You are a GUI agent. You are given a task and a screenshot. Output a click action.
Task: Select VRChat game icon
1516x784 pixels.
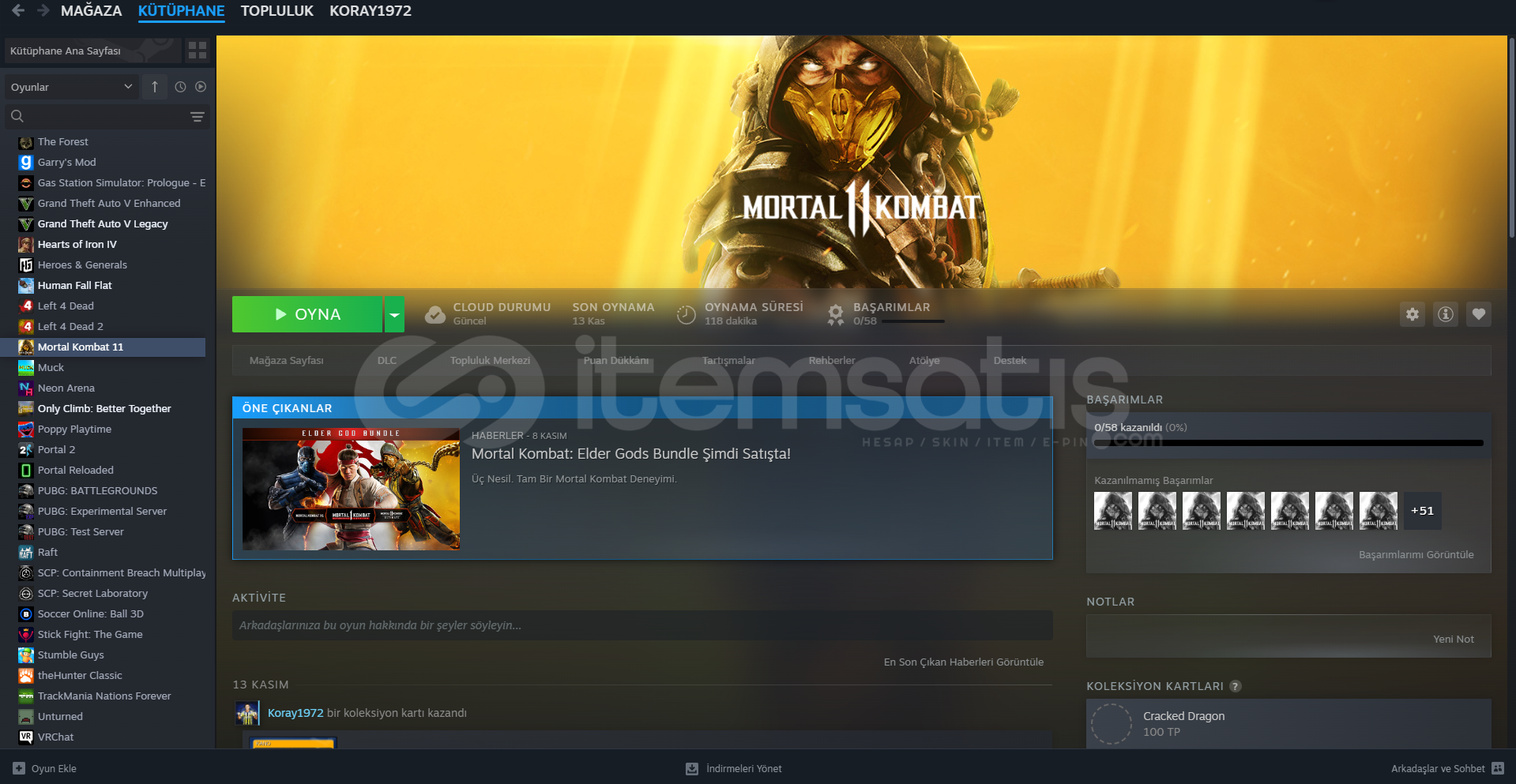(x=26, y=737)
